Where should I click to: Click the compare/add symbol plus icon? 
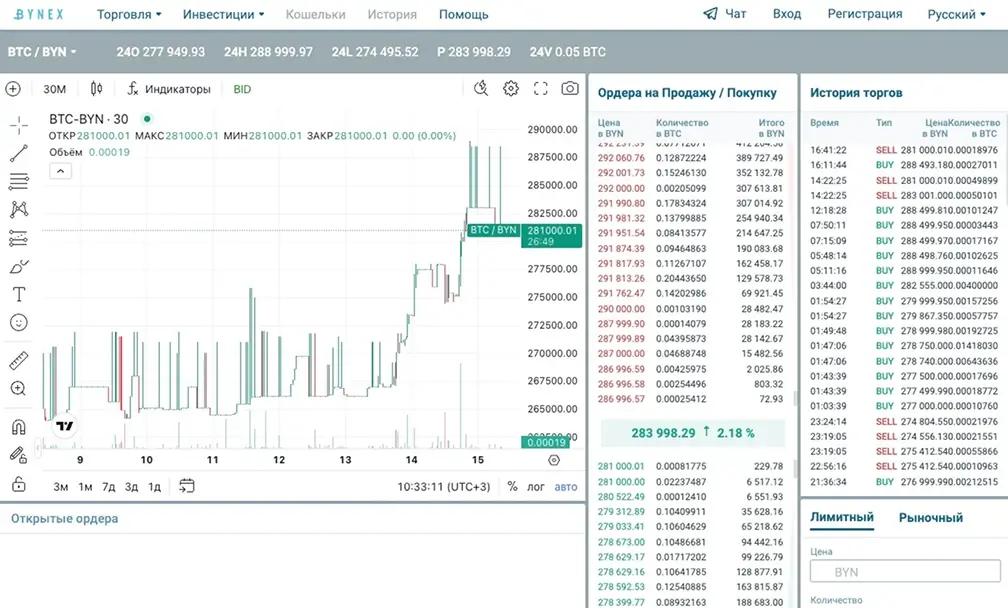point(13,89)
